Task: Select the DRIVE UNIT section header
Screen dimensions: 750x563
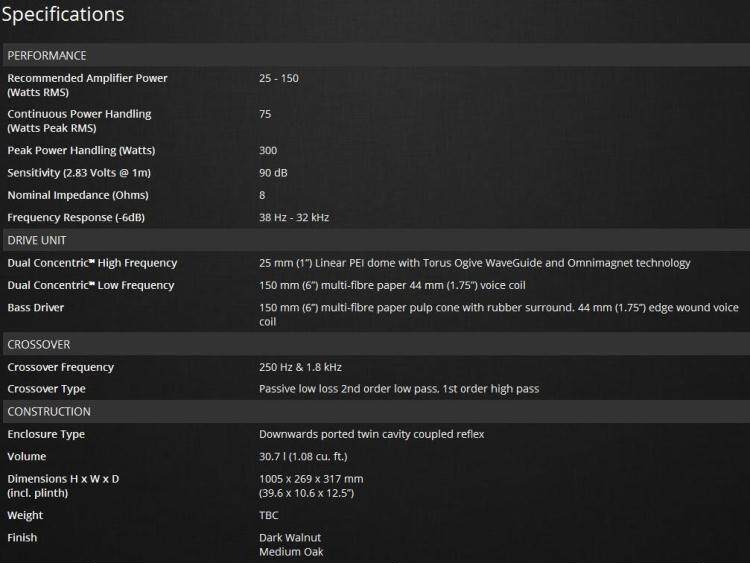Action: pyautogui.click(x=37, y=240)
